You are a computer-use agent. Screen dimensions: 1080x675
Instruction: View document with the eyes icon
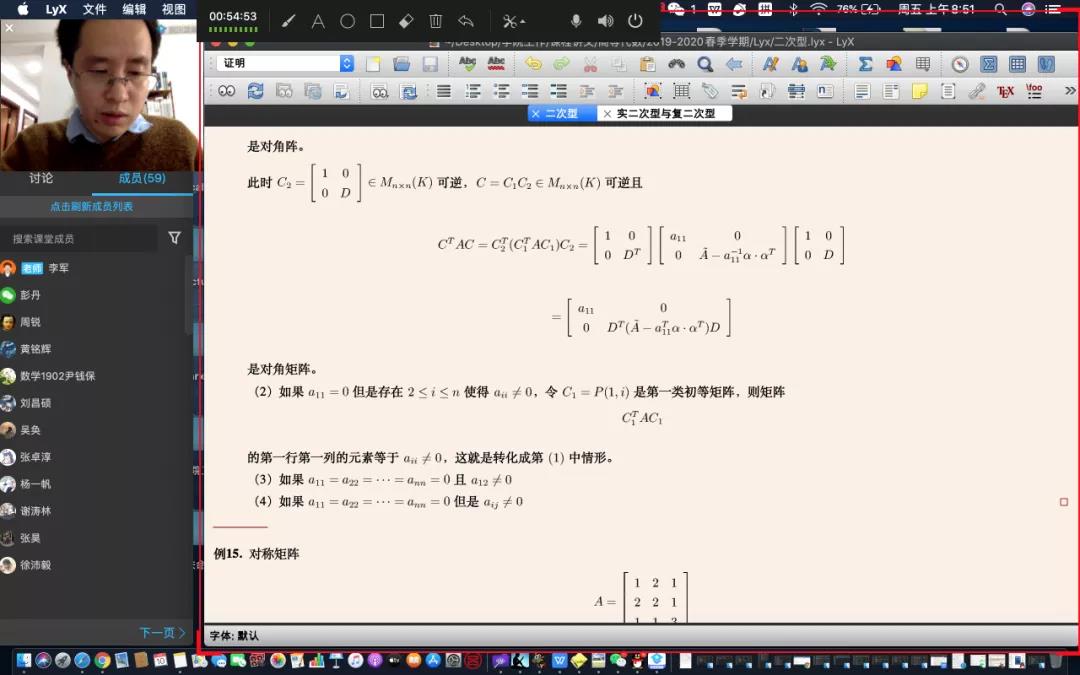click(x=227, y=91)
